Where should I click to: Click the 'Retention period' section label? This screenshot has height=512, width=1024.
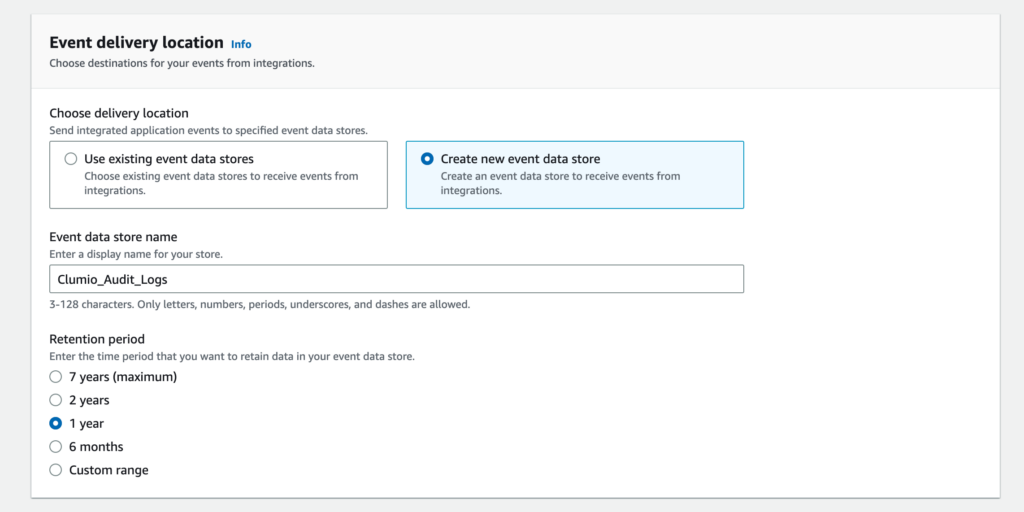tap(97, 339)
